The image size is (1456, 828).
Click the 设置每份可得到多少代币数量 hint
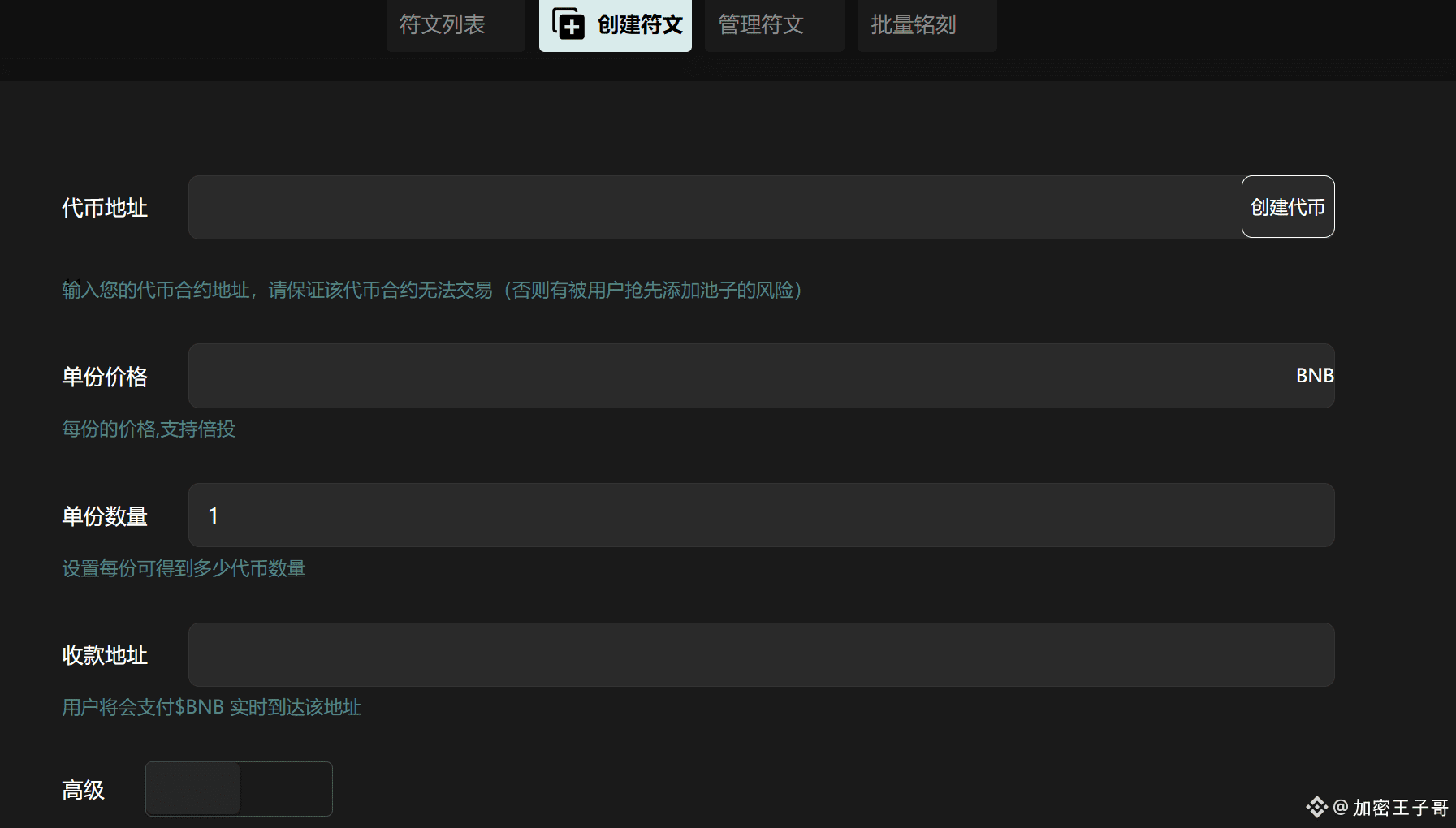(184, 569)
